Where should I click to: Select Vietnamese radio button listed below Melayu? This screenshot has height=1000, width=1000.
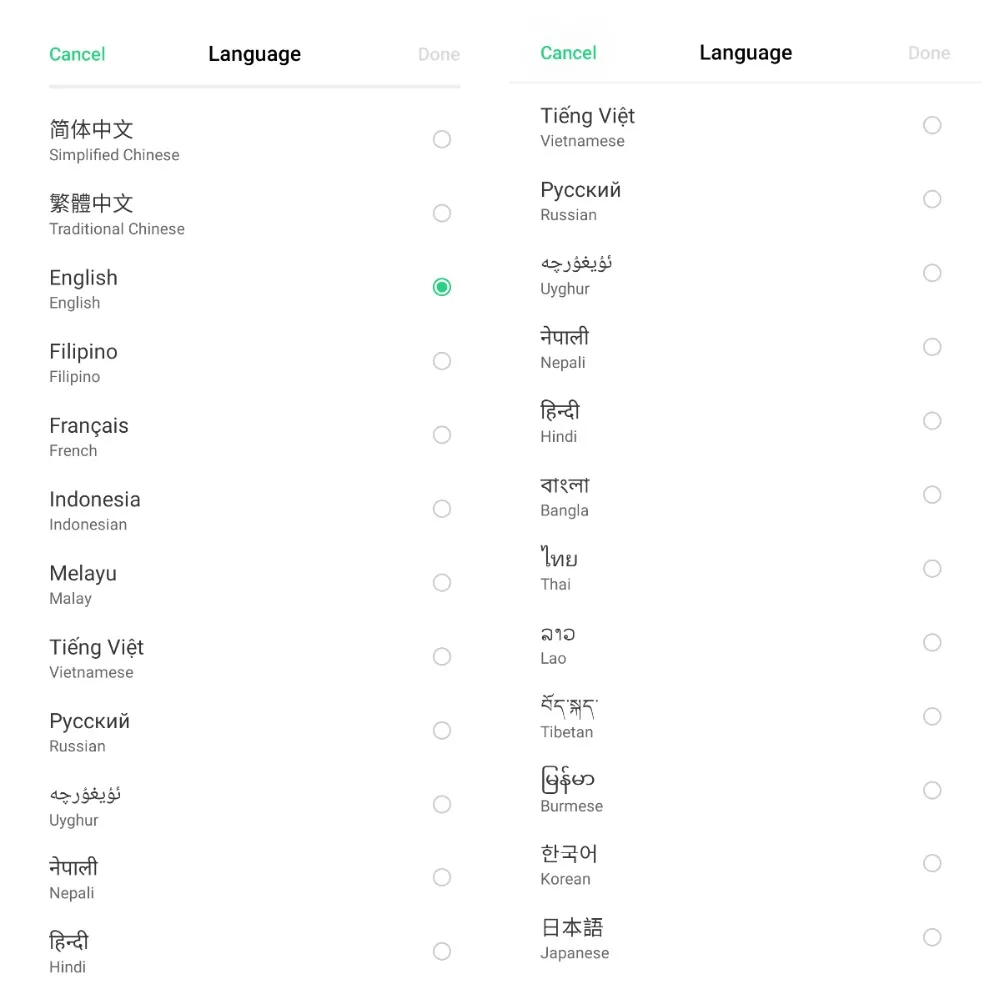[x=441, y=657]
